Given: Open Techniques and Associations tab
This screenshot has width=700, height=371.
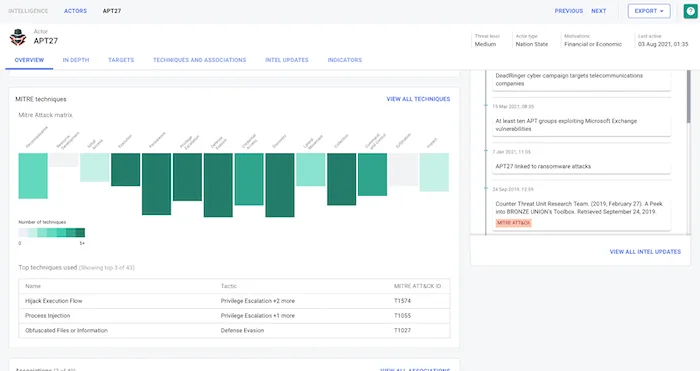Looking at the screenshot, I should coord(200,60).
